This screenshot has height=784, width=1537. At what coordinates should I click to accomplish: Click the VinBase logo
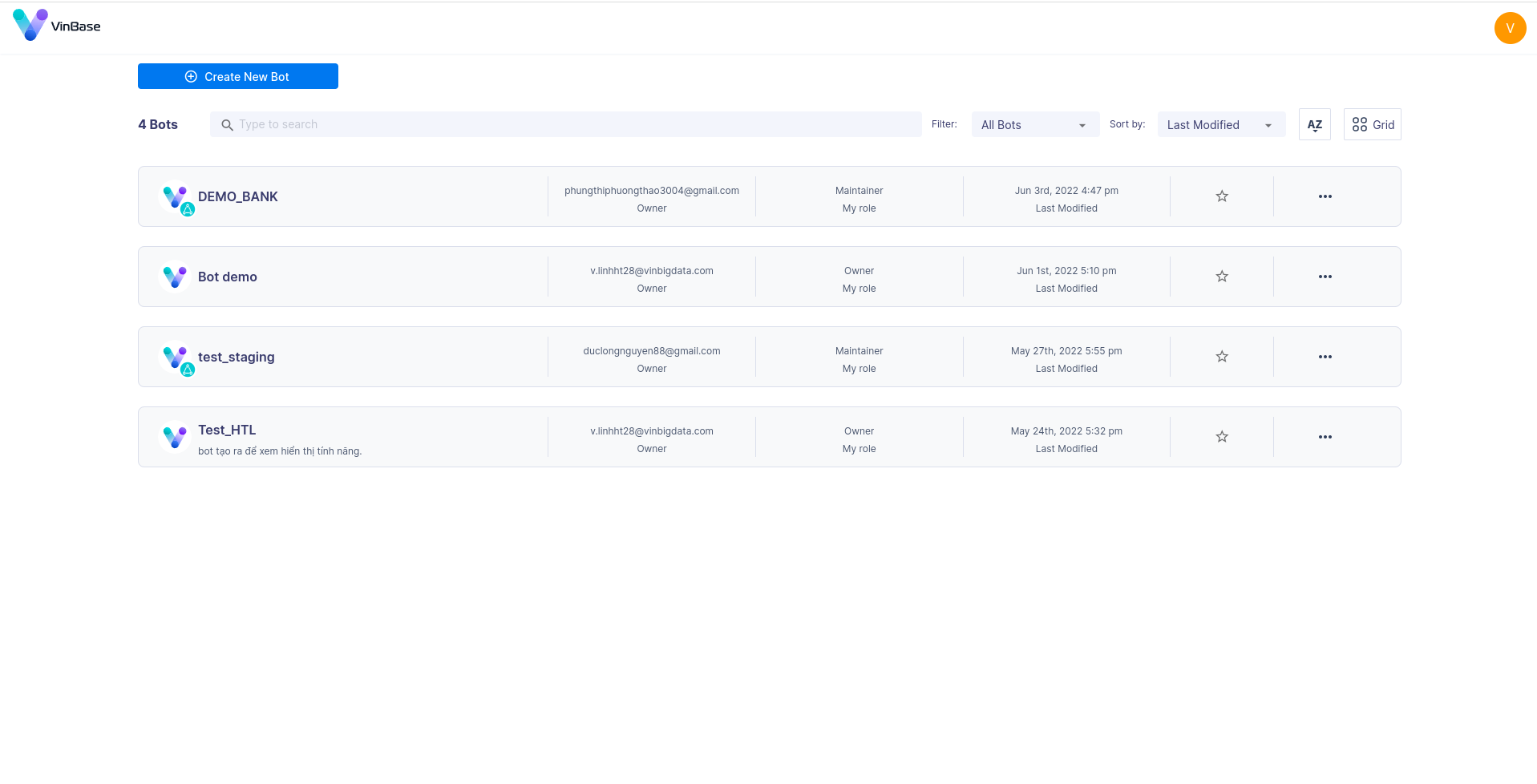57,26
